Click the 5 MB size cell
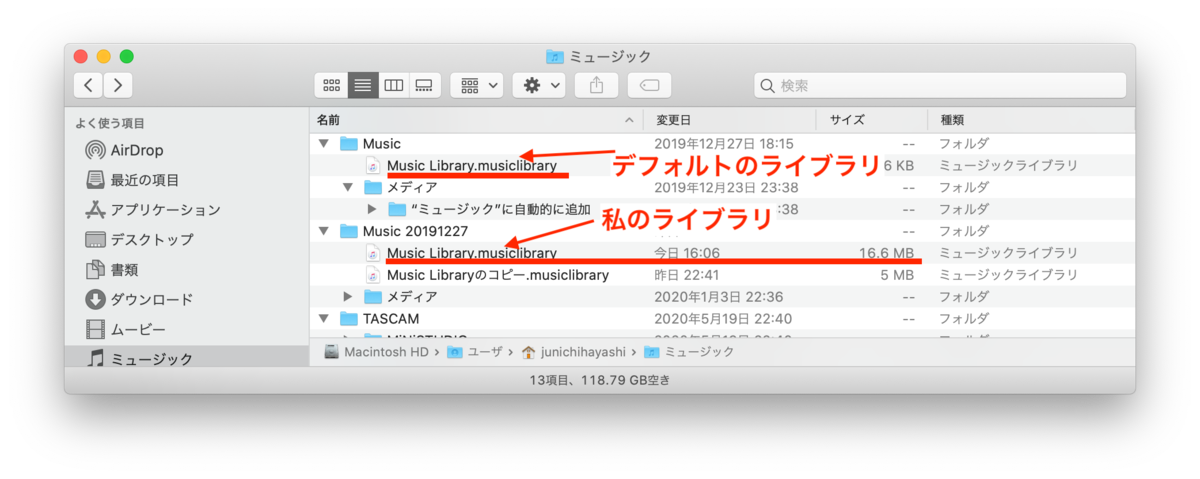Screen dimensions: 1200x479 point(897,274)
